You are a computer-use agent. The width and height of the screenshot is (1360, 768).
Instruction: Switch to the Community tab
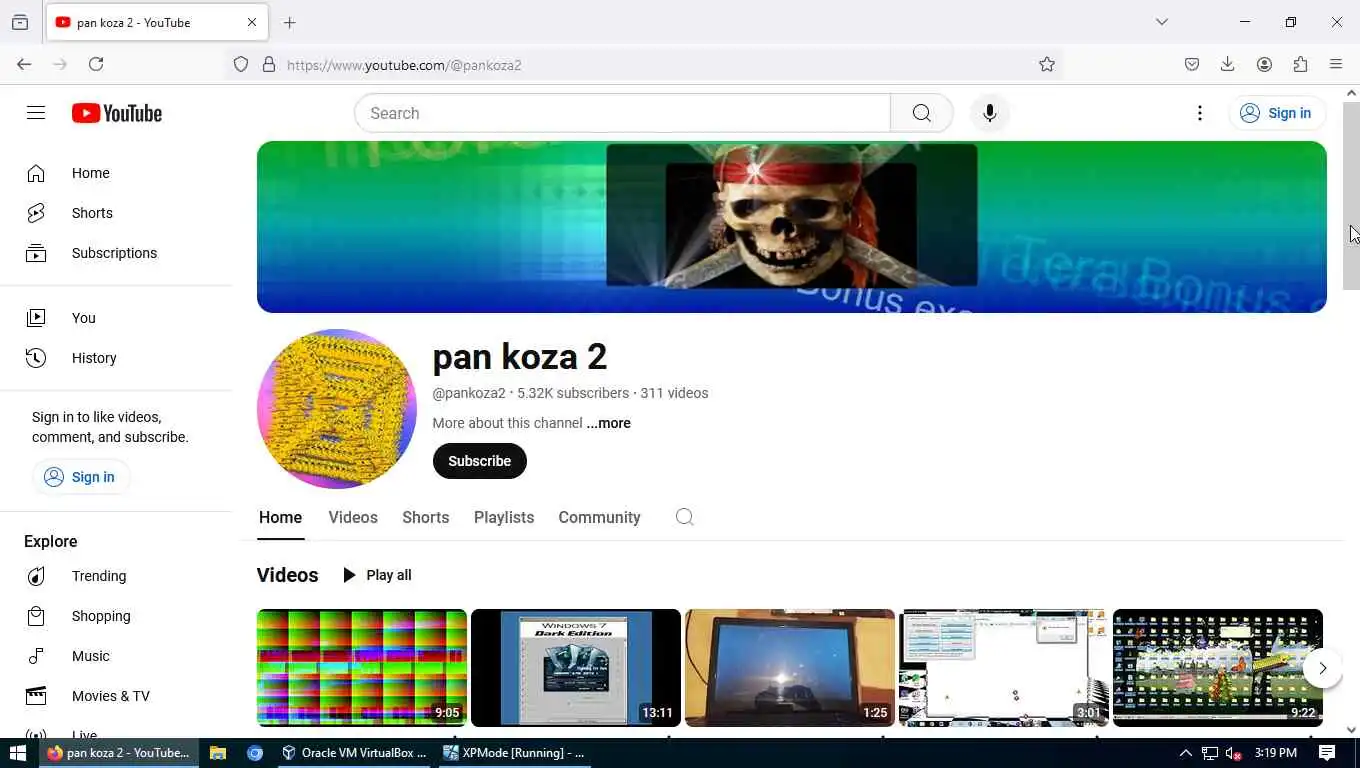pos(599,517)
